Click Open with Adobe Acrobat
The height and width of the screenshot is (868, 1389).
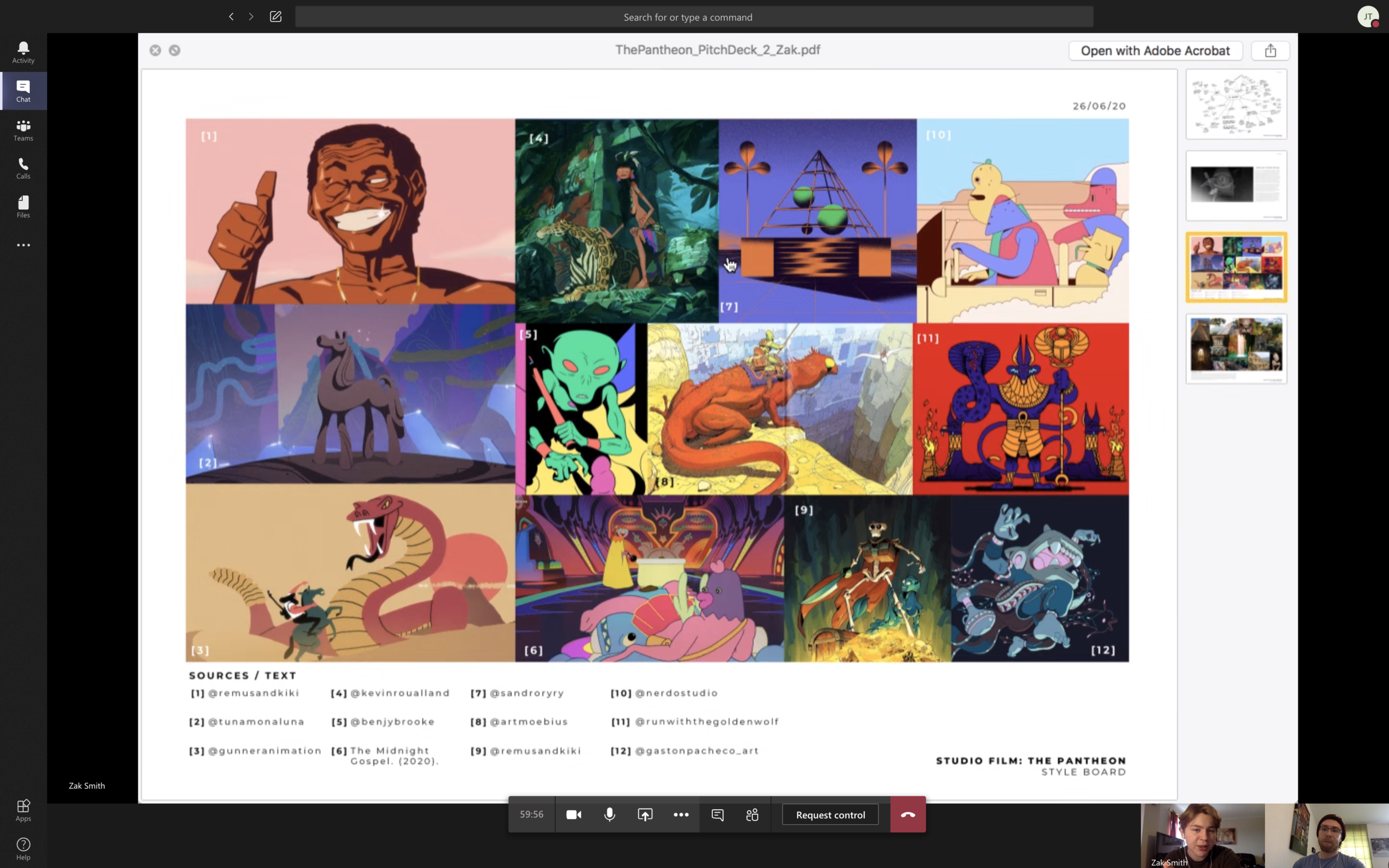[1155, 51]
